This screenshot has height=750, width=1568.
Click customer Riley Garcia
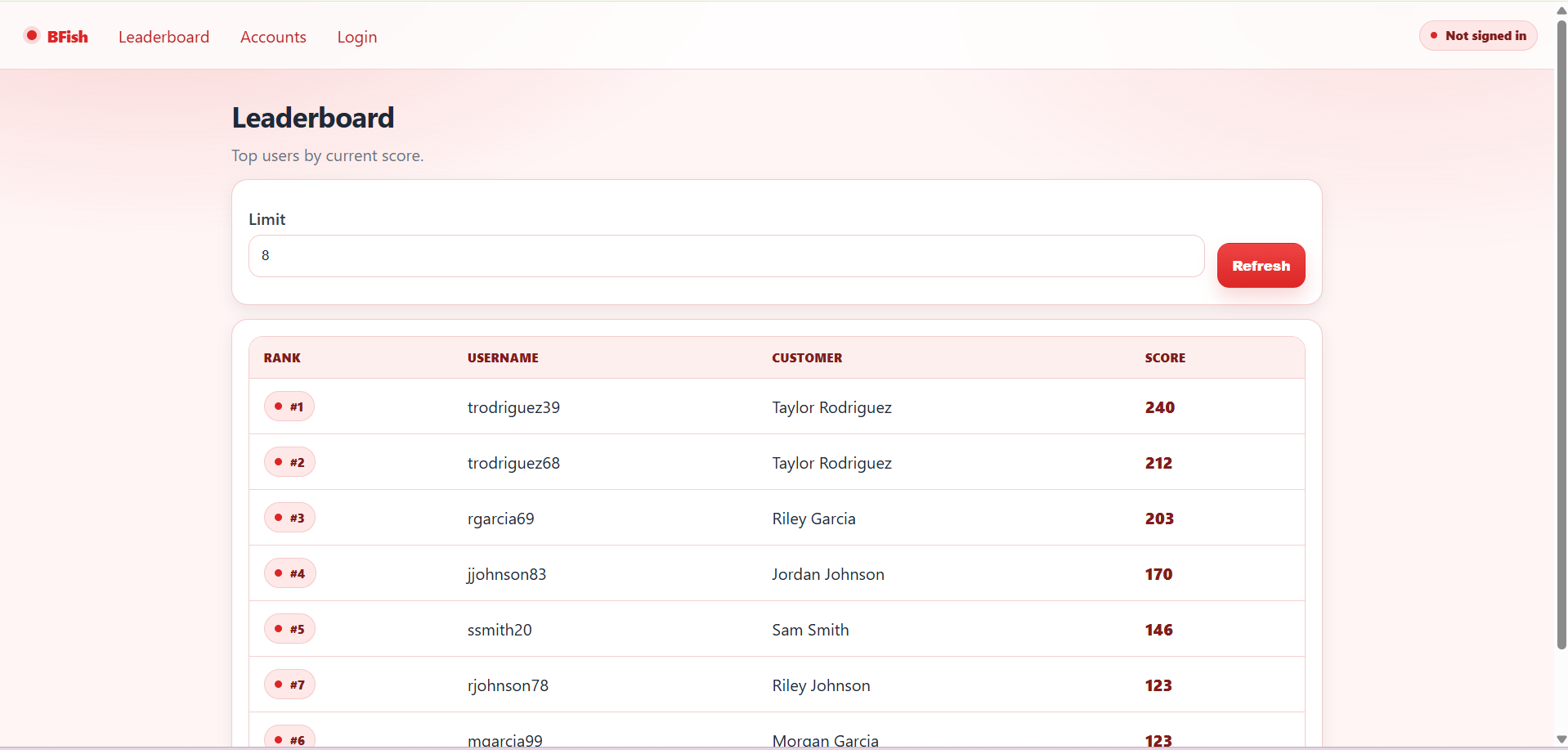click(813, 519)
